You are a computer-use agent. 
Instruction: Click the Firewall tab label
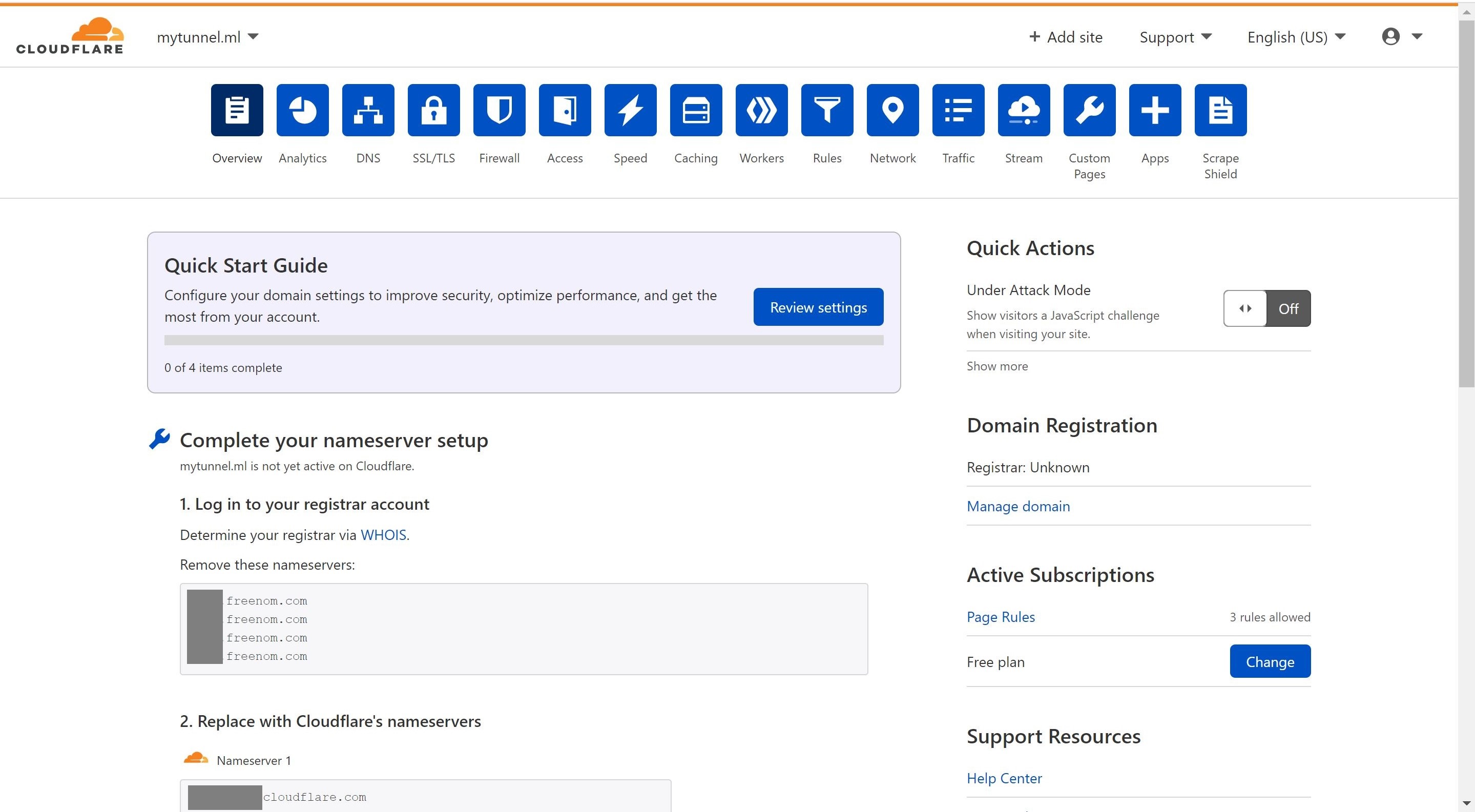500,158
